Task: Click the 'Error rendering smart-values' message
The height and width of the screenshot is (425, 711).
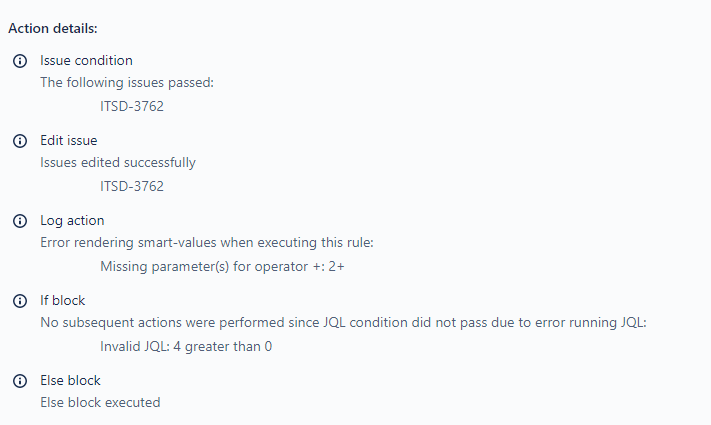Action: tap(207, 243)
